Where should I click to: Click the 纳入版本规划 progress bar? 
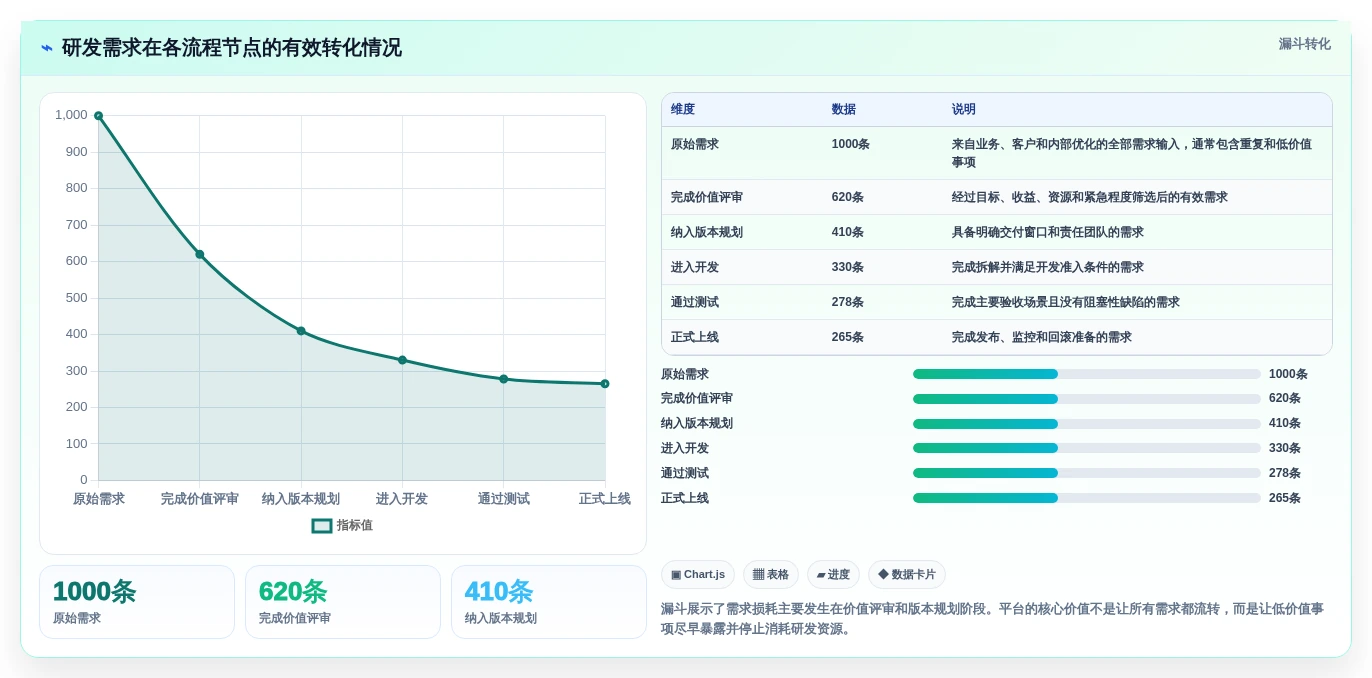point(1086,423)
